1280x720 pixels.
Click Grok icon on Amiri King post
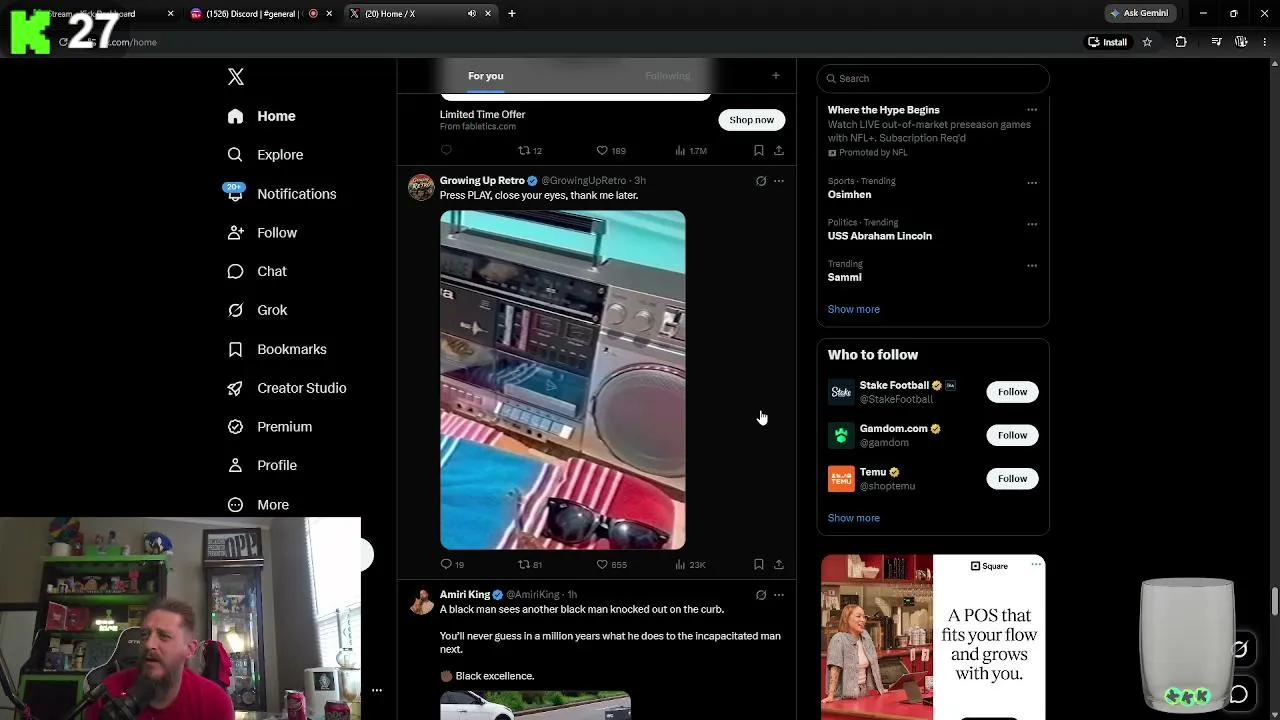pyautogui.click(x=761, y=595)
